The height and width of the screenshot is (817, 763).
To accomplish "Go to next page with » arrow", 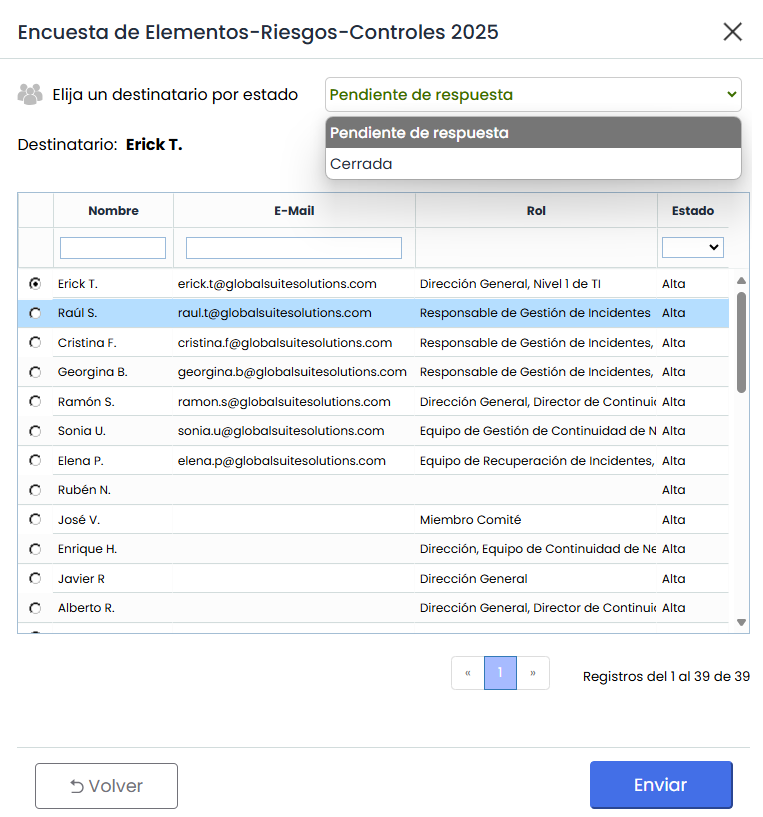I will (x=533, y=673).
